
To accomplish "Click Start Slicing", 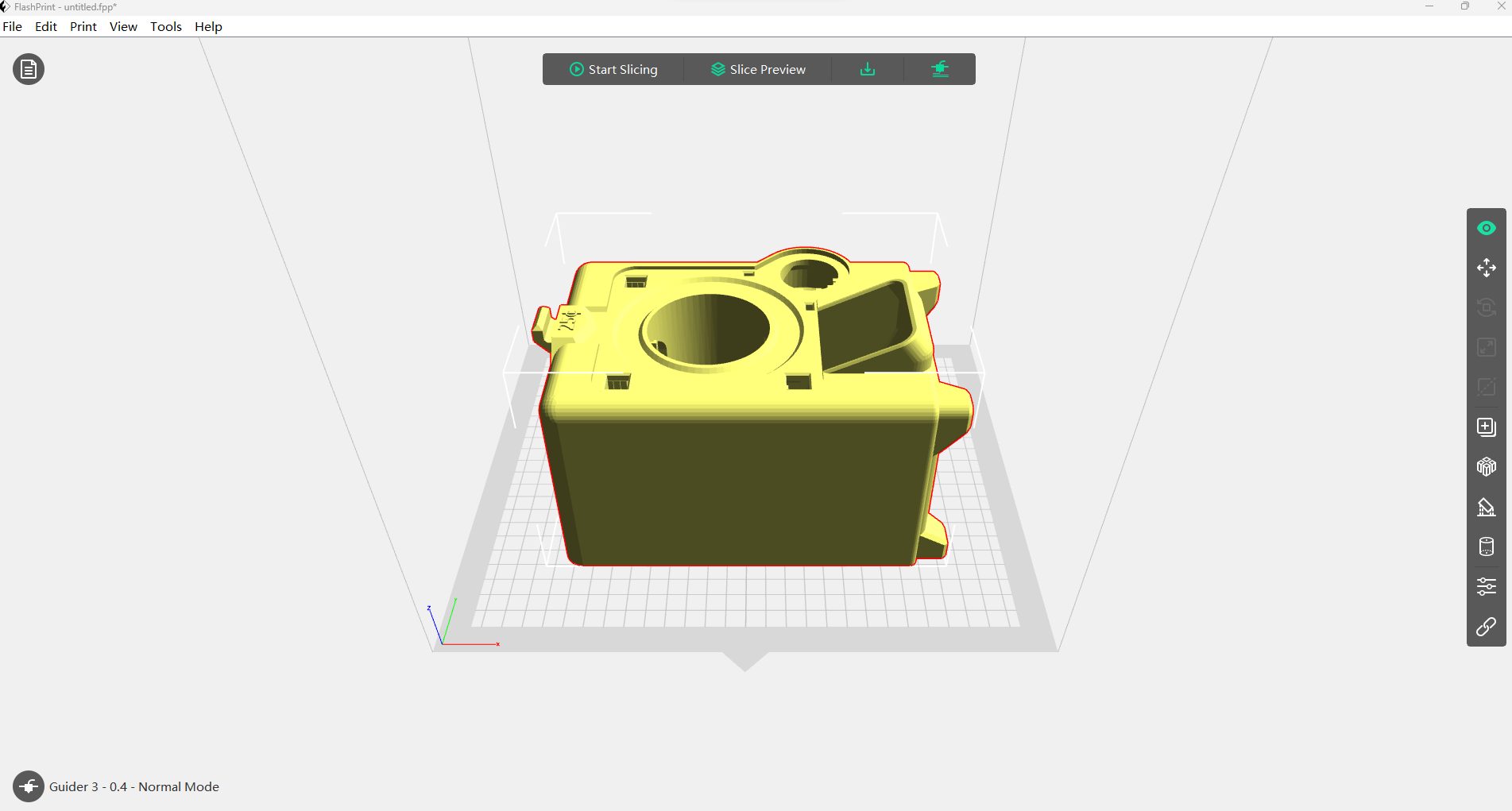I will tap(613, 69).
